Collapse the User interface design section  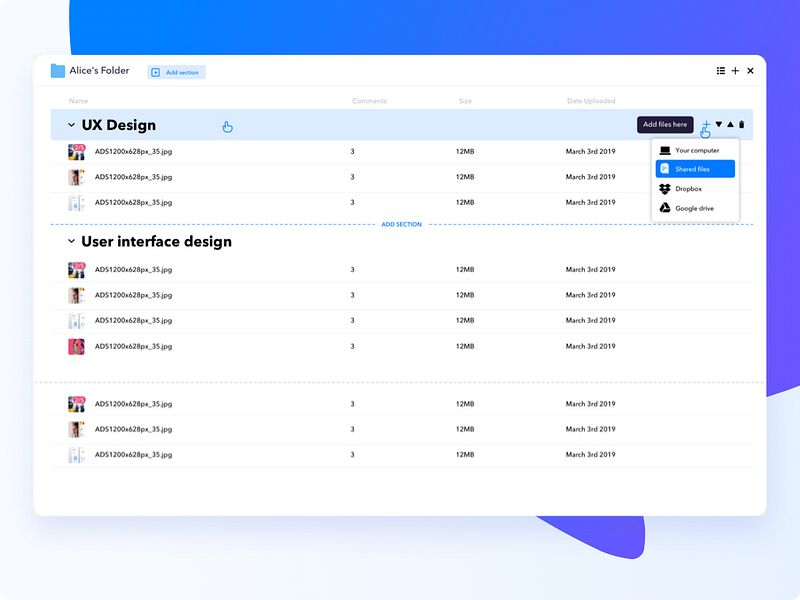click(71, 241)
